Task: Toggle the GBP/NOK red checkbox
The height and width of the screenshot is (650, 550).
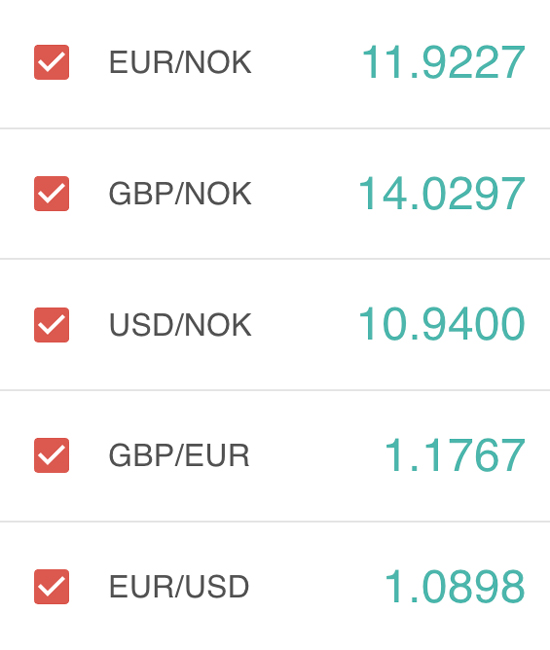Action: pyautogui.click(x=51, y=194)
